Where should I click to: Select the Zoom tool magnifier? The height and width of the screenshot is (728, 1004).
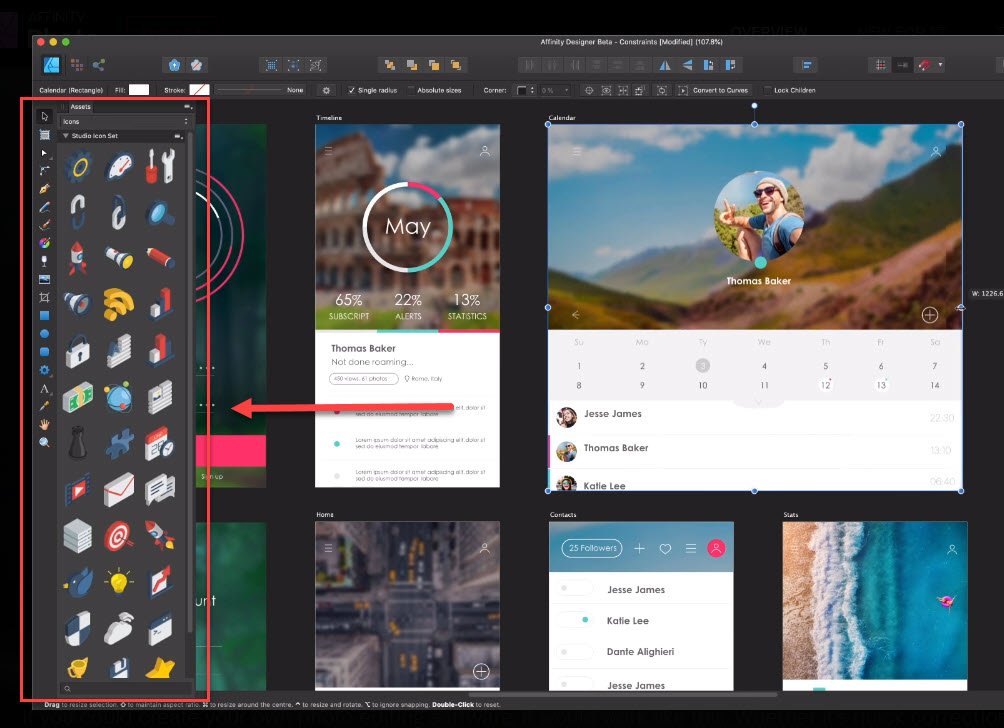pos(44,442)
